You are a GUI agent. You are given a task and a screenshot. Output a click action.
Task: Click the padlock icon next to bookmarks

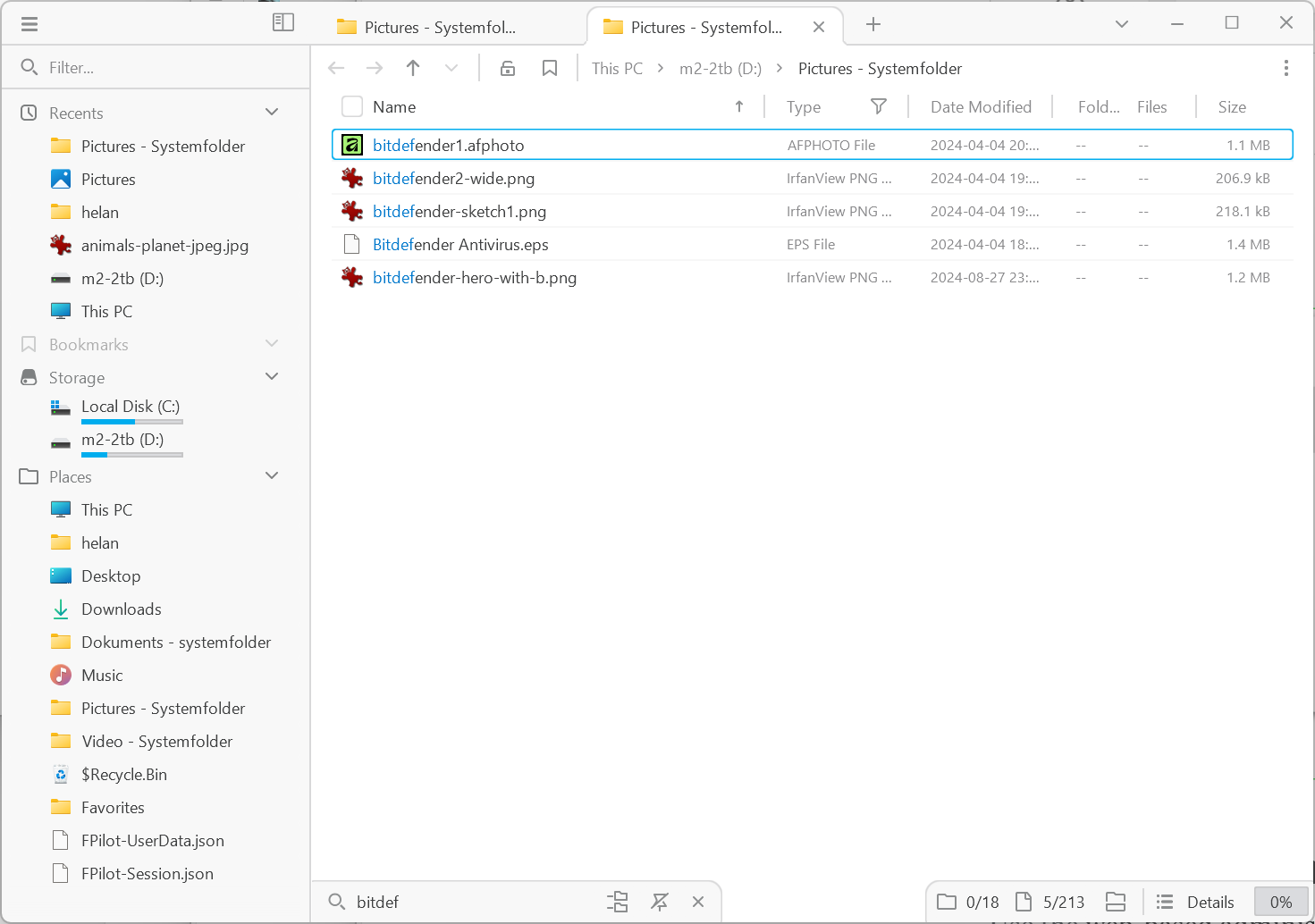click(508, 67)
